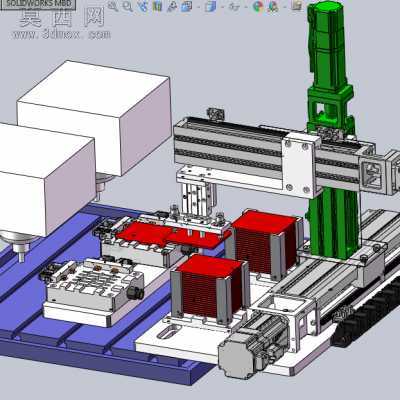Click the Zoom to Fit icon

click(x=113, y=6)
